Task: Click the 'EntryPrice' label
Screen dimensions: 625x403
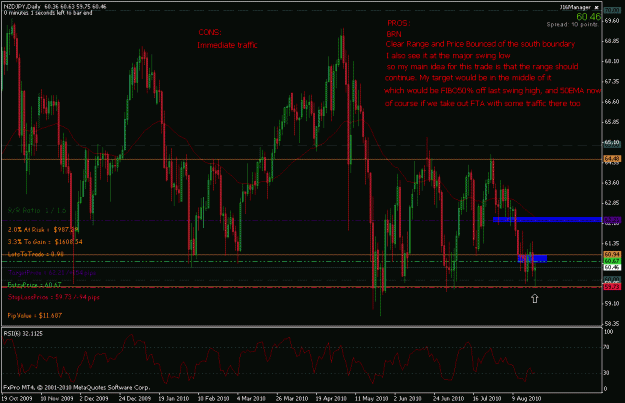Action: [x=34, y=285]
